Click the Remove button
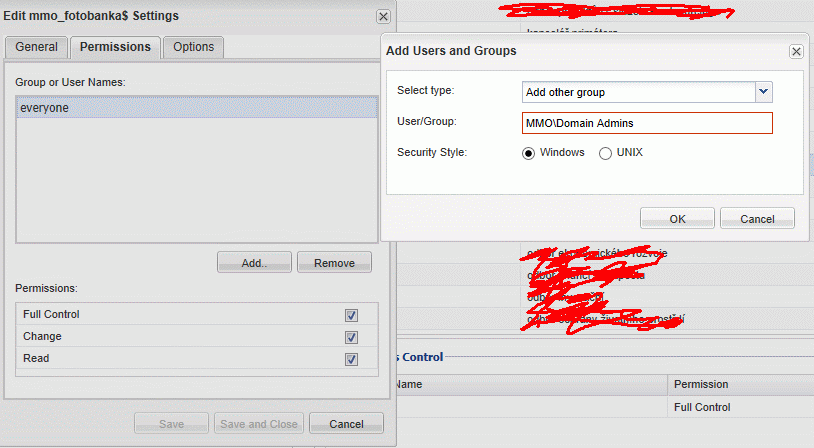The height and width of the screenshot is (448, 814). click(334, 263)
